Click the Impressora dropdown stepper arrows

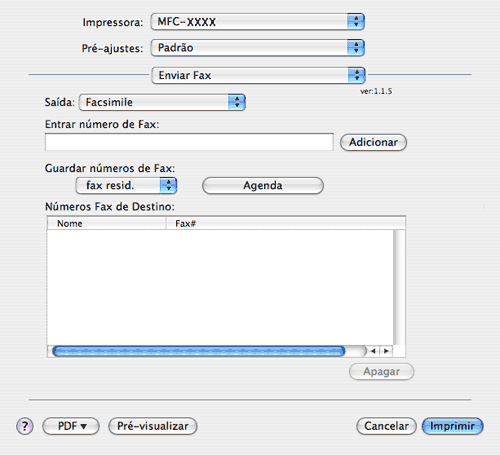(356, 22)
